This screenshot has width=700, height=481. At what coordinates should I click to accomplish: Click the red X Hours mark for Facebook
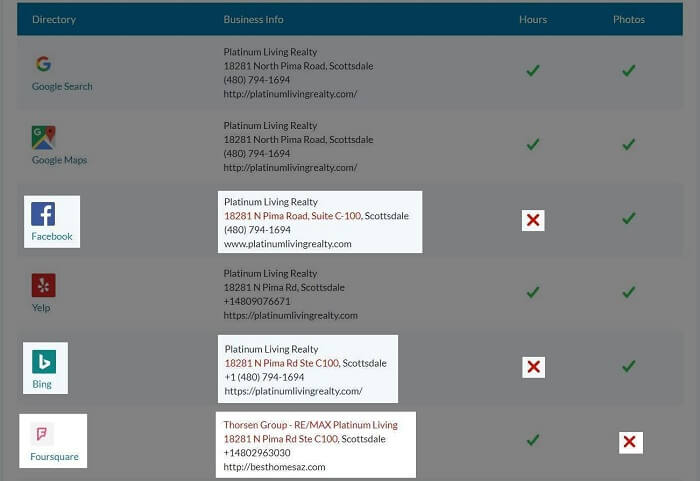(x=533, y=220)
